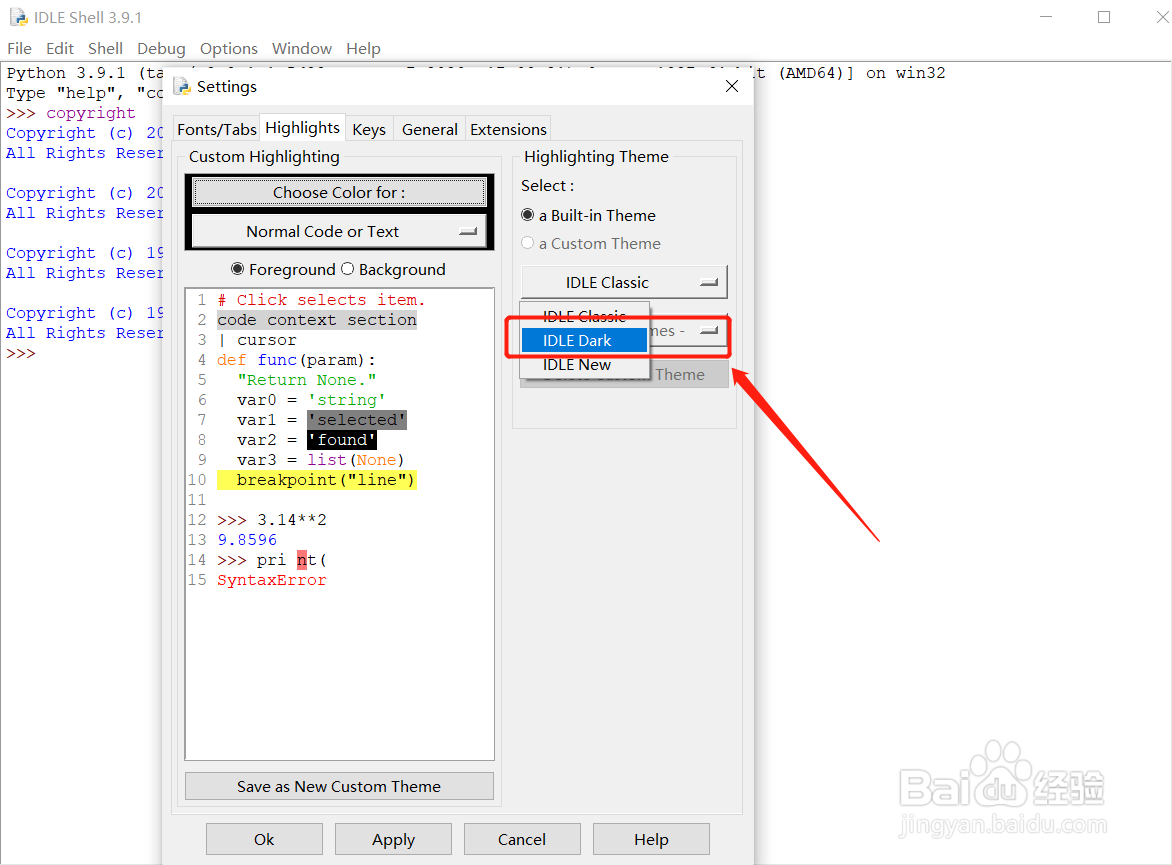Viewport: 1172px width, 865px height.
Task: Click the 'func' definition name in sample
Action: pyautogui.click(x=277, y=360)
